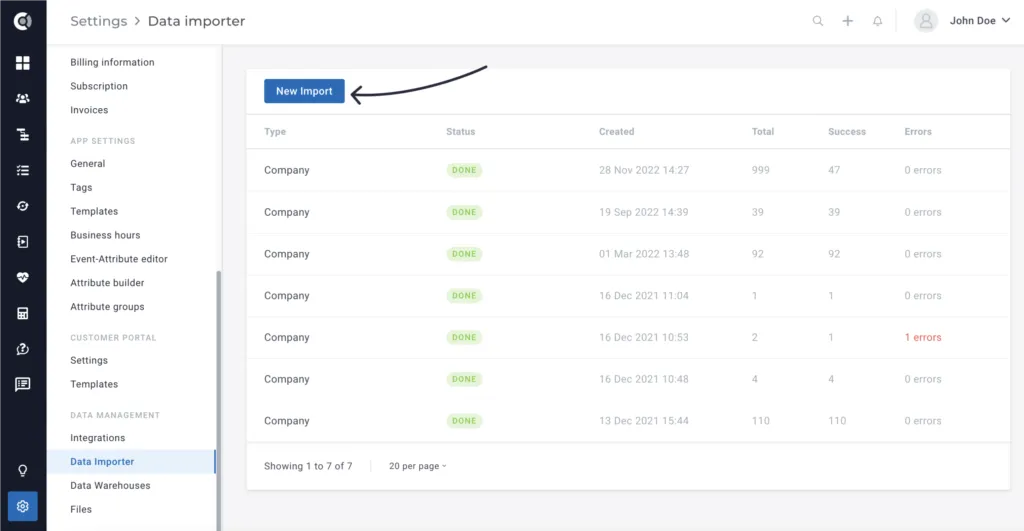Open Subscription settings
The height and width of the screenshot is (531, 1024).
tap(99, 86)
